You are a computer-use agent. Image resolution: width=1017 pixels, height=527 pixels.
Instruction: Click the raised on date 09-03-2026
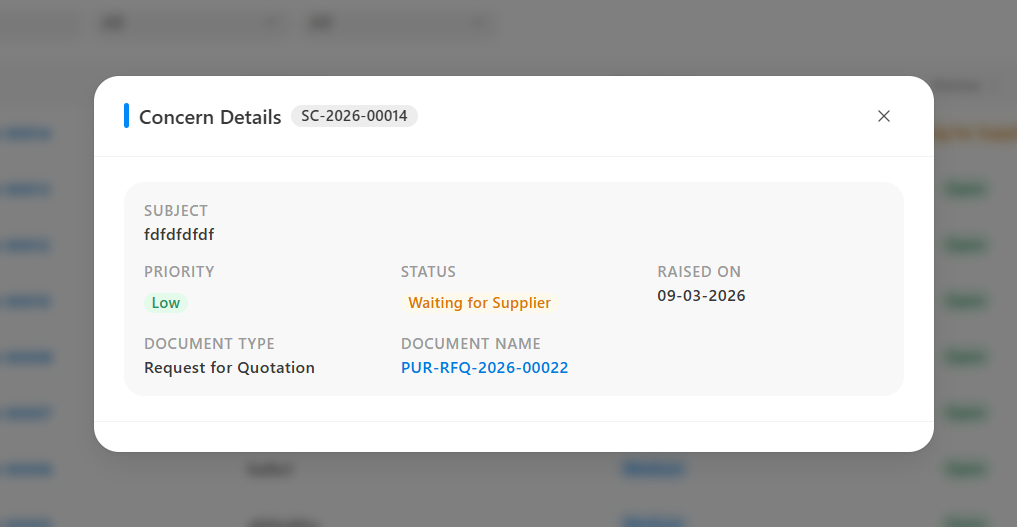tap(701, 296)
